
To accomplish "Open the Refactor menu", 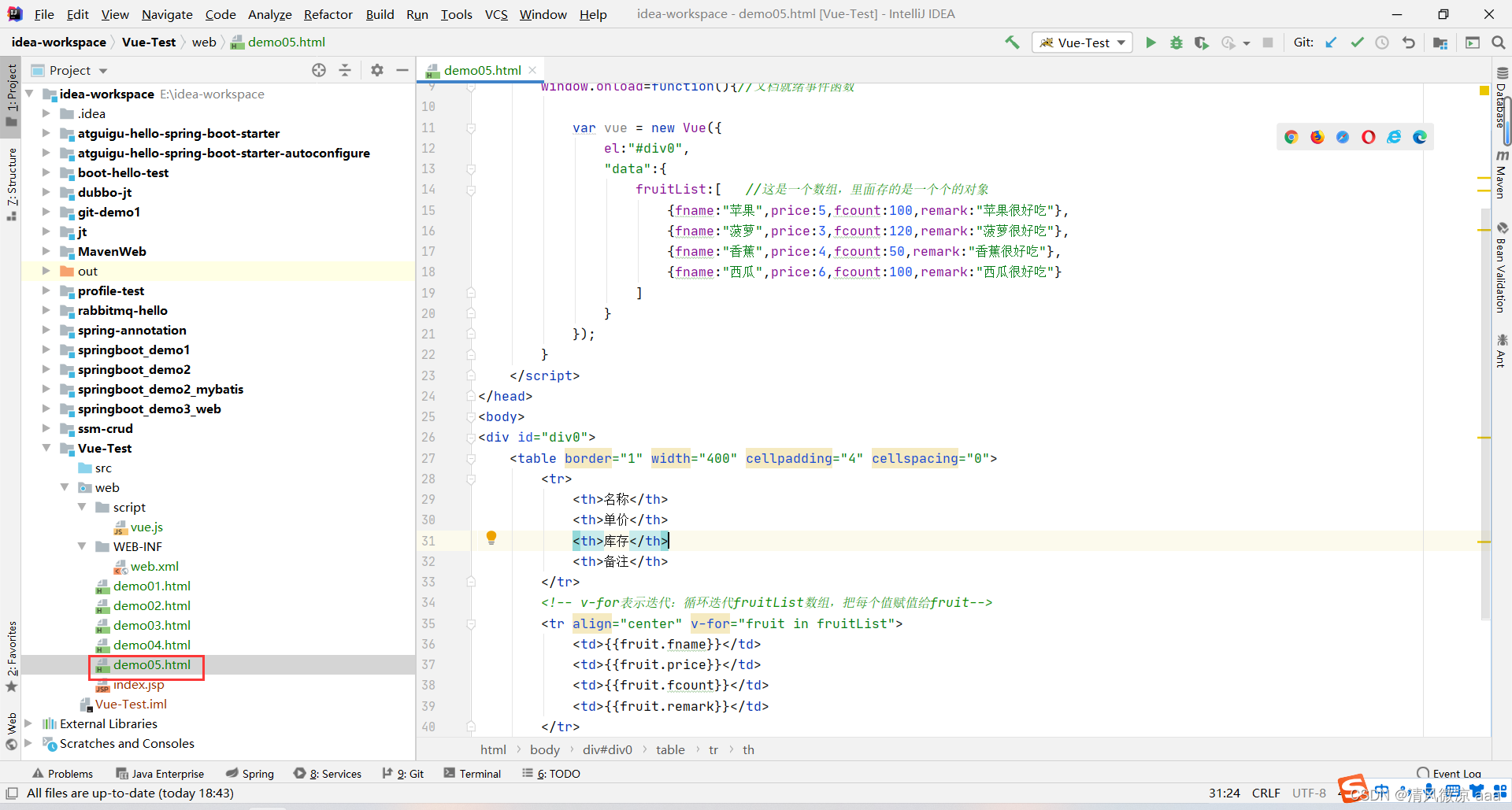I will [x=328, y=14].
